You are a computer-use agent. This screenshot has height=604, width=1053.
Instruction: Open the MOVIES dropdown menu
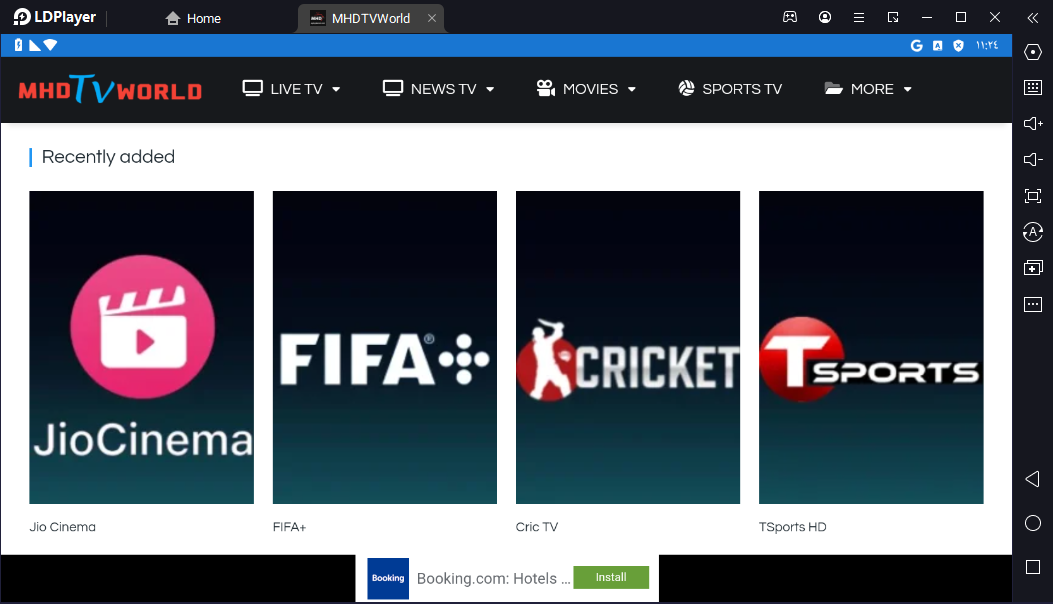click(x=586, y=89)
